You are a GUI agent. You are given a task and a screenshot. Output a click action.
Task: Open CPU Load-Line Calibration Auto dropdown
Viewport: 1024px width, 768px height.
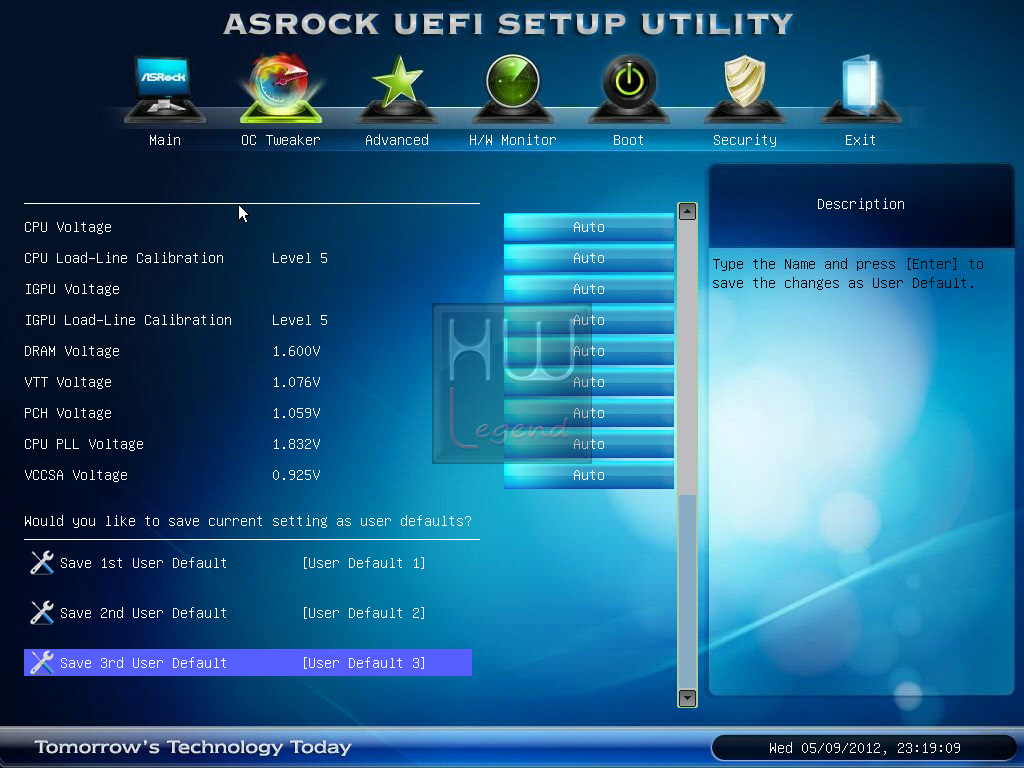pos(588,258)
